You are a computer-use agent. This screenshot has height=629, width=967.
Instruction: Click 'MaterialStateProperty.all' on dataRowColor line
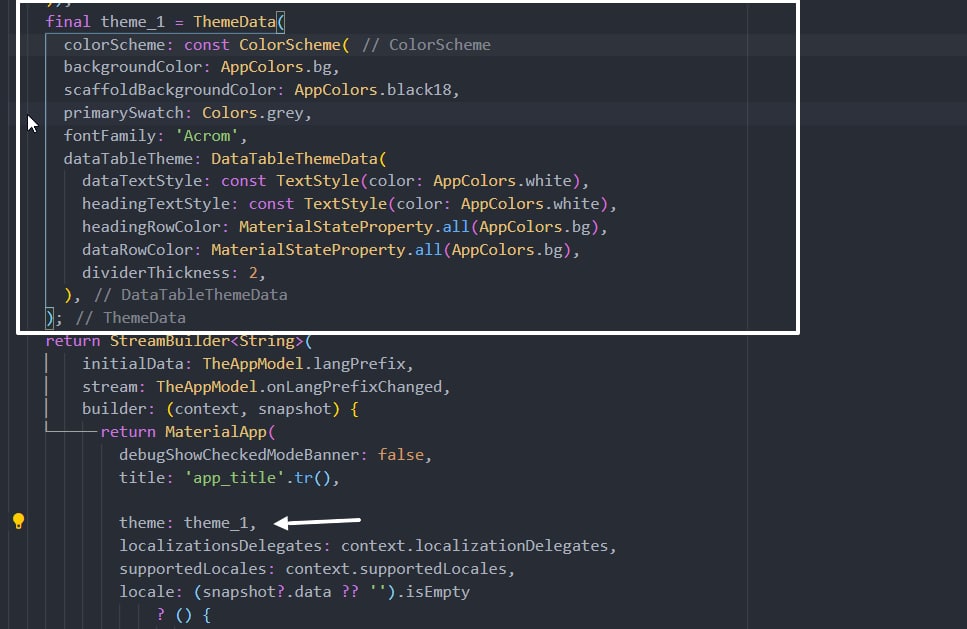click(x=326, y=250)
